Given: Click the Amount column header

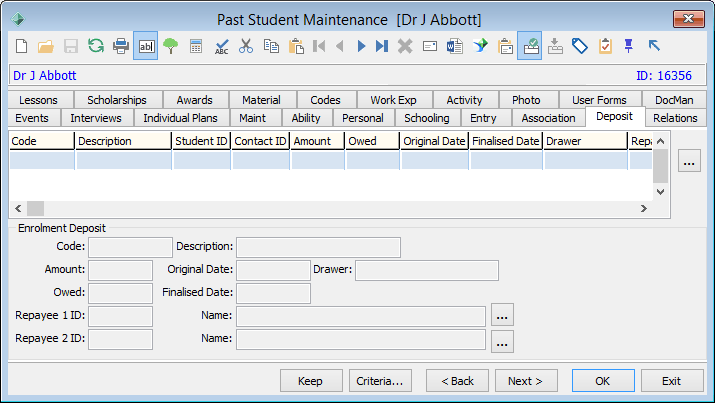Looking at the screenshot, I should click(317, 141).
